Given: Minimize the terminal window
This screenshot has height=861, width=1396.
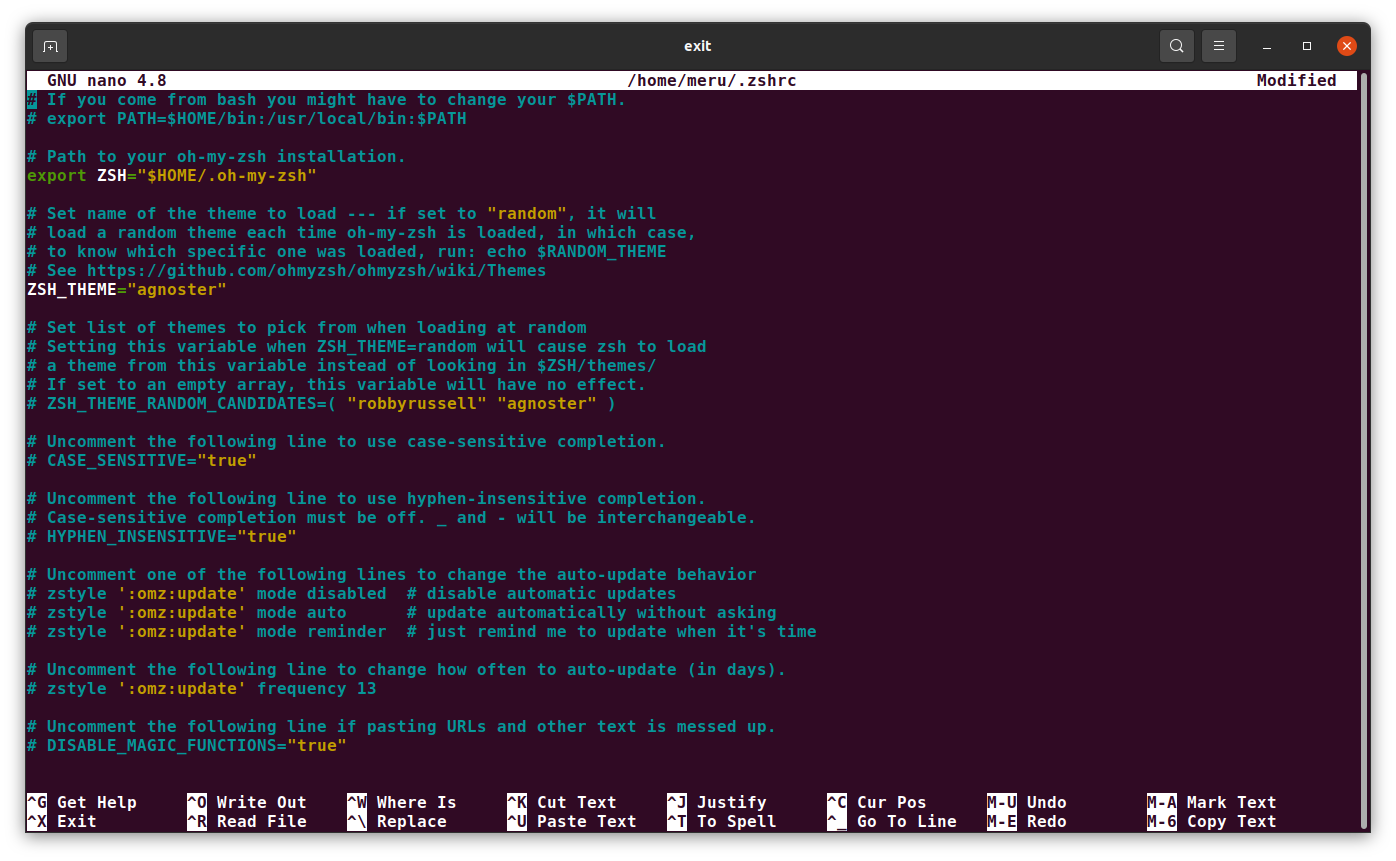Looking at the screenshot, I should pyautogui.click(x=1268, y=46).
